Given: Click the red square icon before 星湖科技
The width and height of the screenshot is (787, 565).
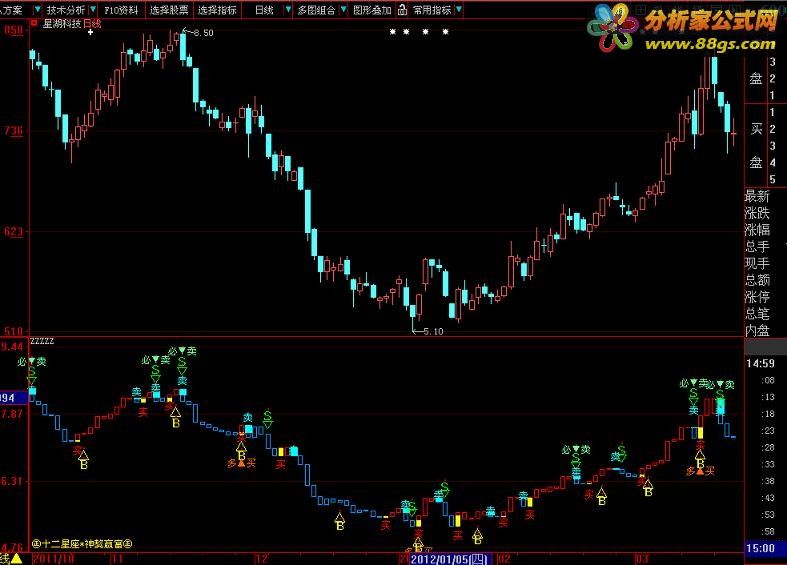Looking at the screenshot, I should 34,23.
